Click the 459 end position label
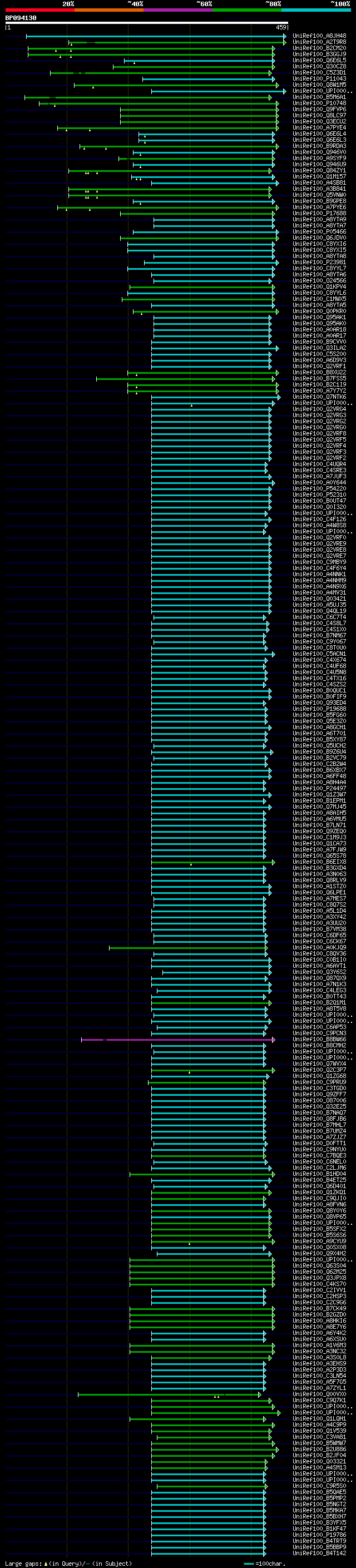This screenshot has height=1568, width=356. [x=281, y=27]
